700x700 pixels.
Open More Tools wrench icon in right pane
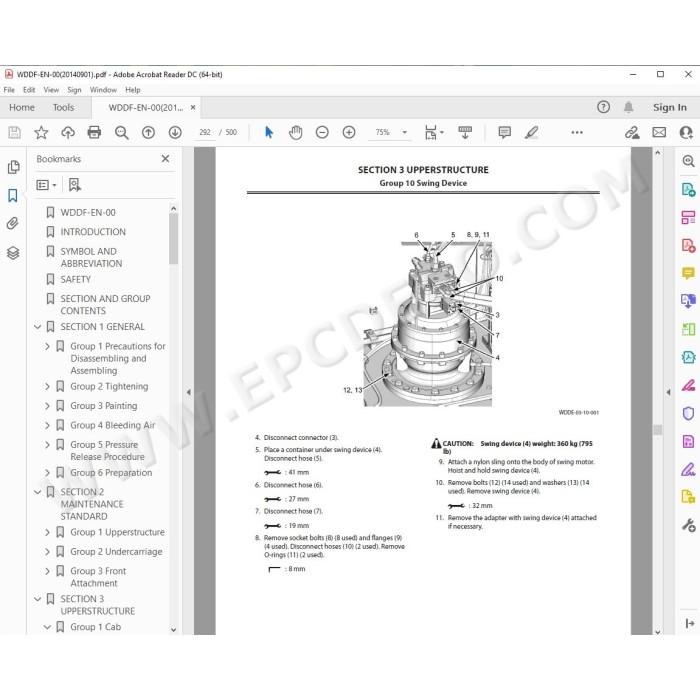(x=688, y=525)
